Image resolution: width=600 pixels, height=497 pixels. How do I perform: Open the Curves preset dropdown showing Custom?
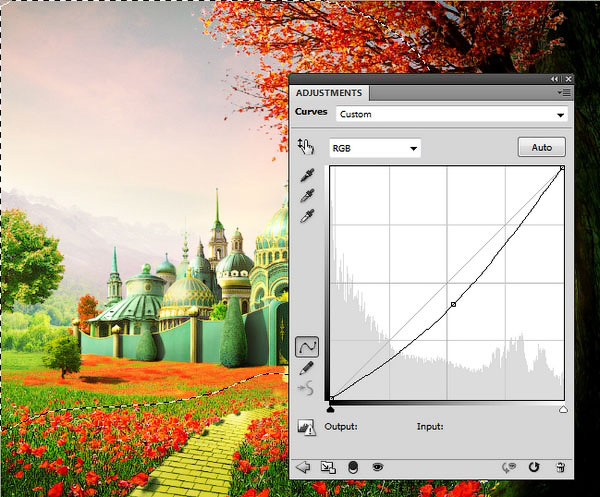click(450, 114)
